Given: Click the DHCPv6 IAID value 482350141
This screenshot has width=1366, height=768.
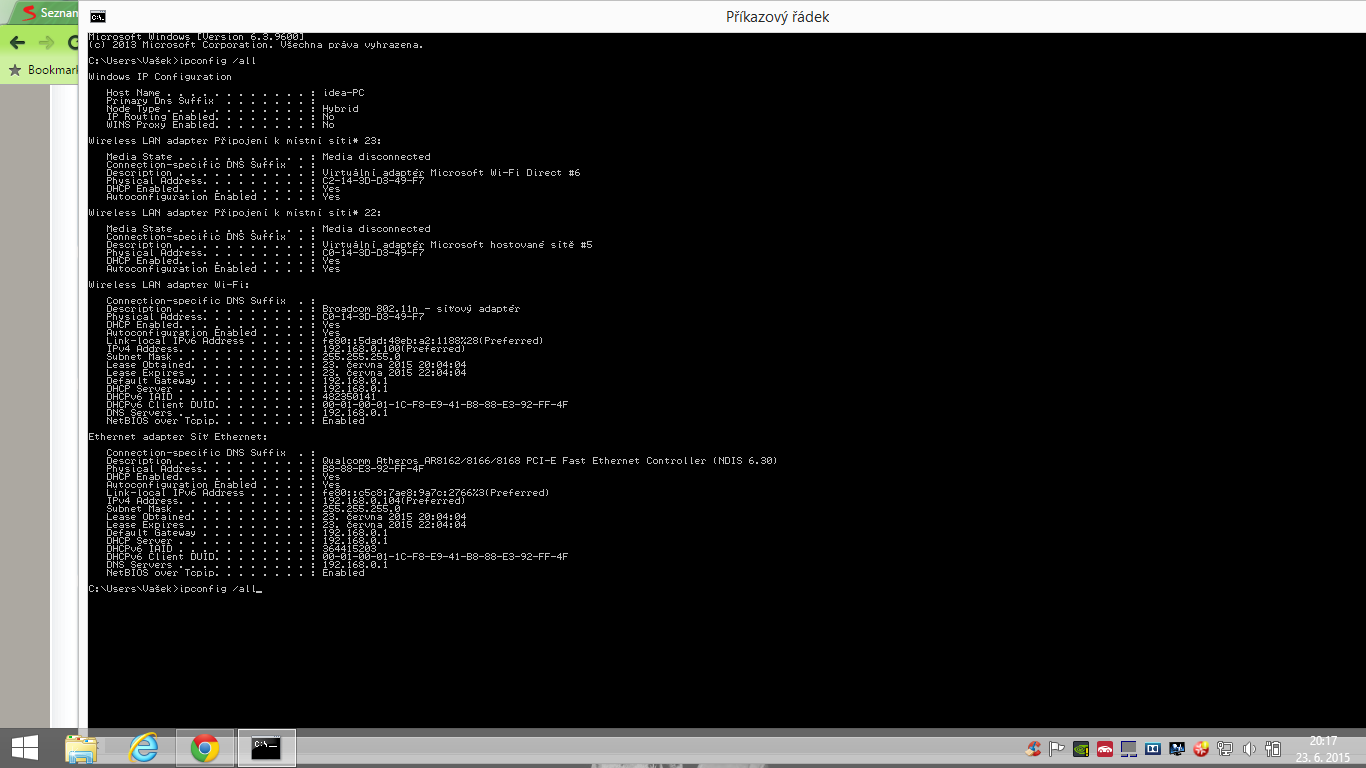Looking at the screenshot, I should click(349, 397).
